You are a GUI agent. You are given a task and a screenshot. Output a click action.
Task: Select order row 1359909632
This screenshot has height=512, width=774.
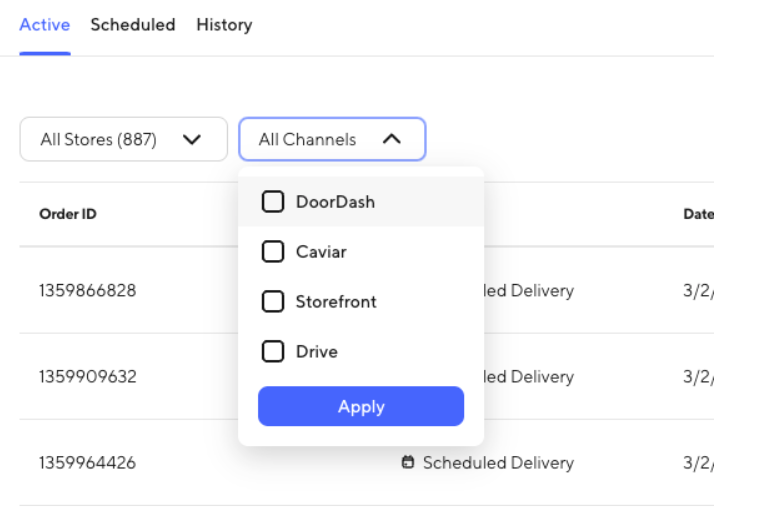click(87, 377)
